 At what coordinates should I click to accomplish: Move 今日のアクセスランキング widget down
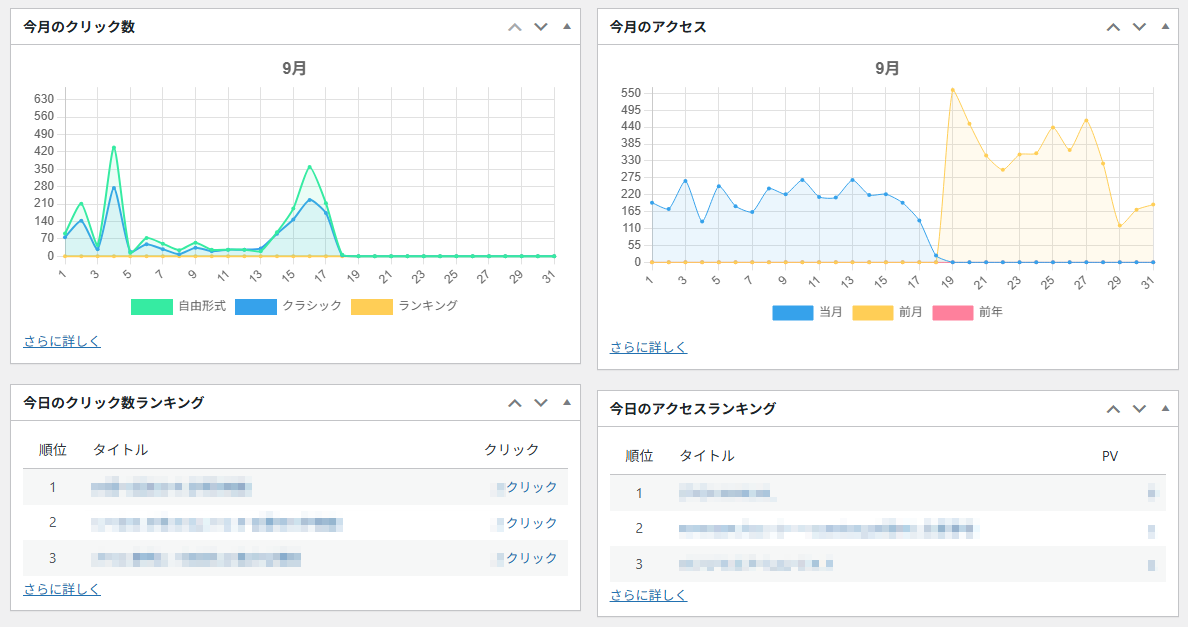pos(1139,409)
